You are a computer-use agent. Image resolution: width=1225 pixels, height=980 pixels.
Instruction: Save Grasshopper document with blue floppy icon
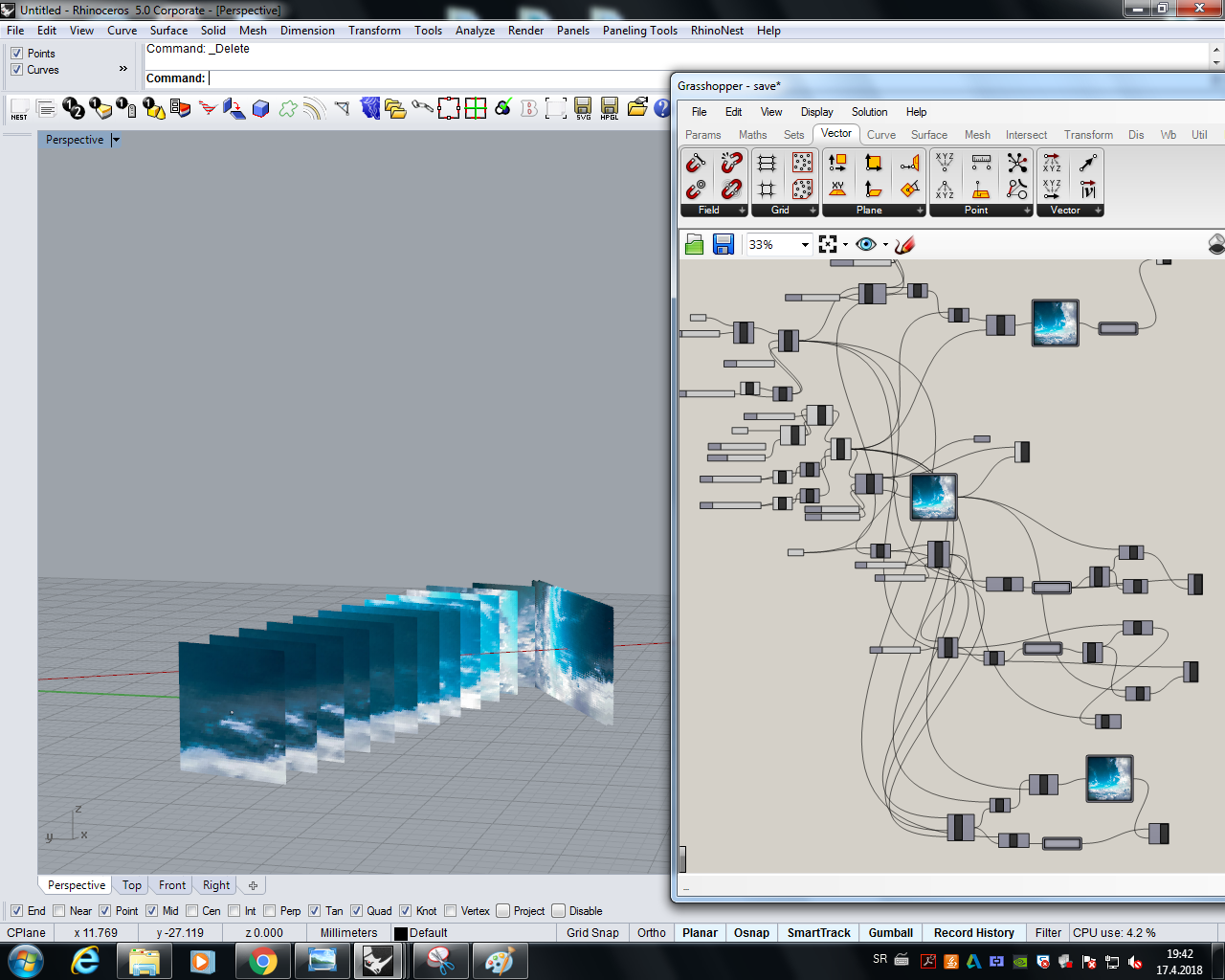coord(724,244)
